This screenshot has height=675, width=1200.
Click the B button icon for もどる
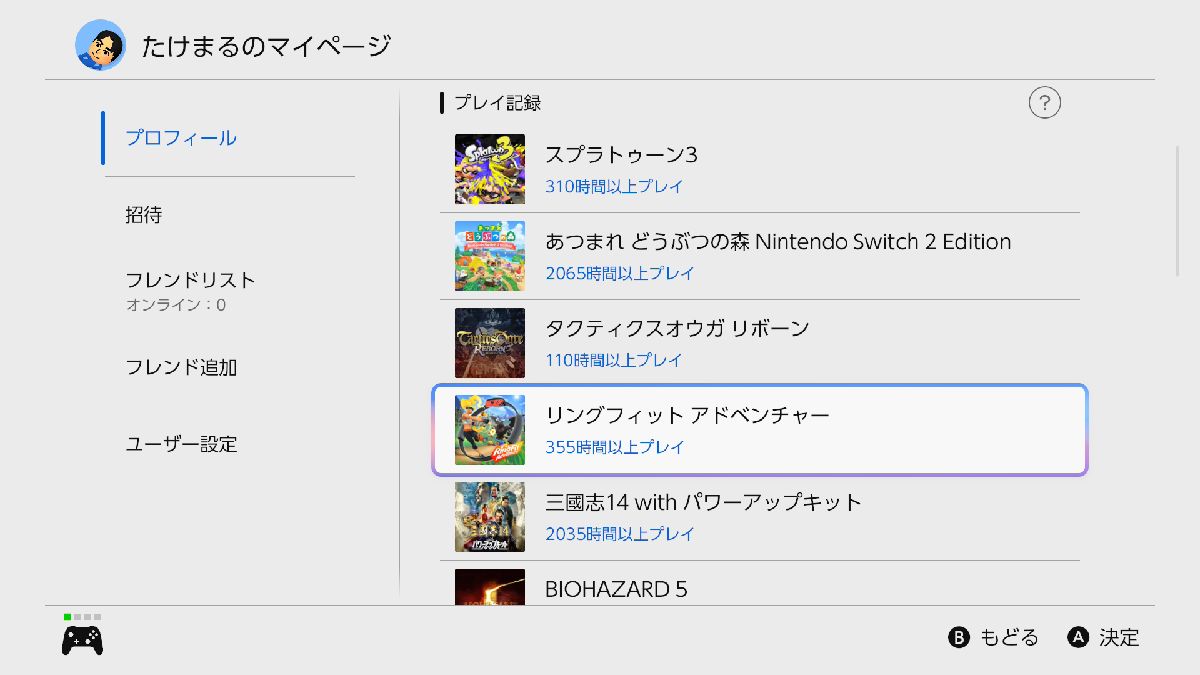(x=959, y=638)
